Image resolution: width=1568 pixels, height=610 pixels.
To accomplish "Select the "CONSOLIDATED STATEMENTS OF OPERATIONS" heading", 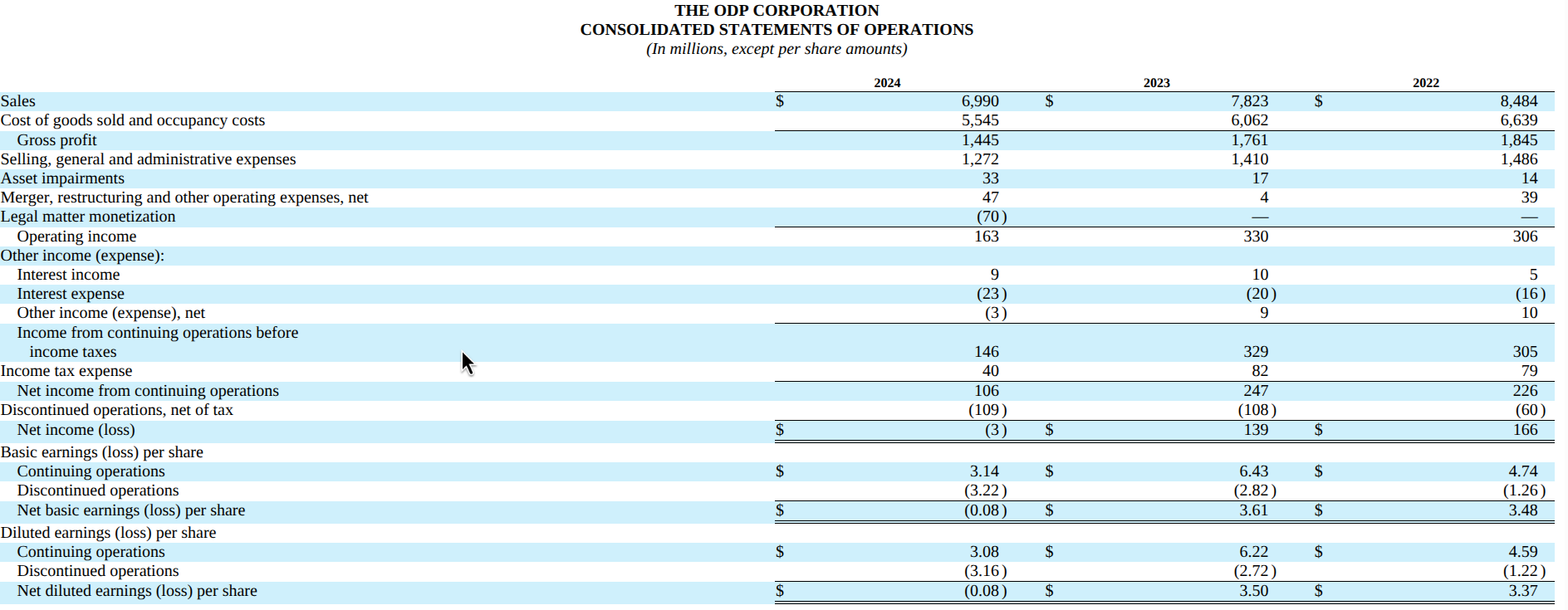I will 777,29.
